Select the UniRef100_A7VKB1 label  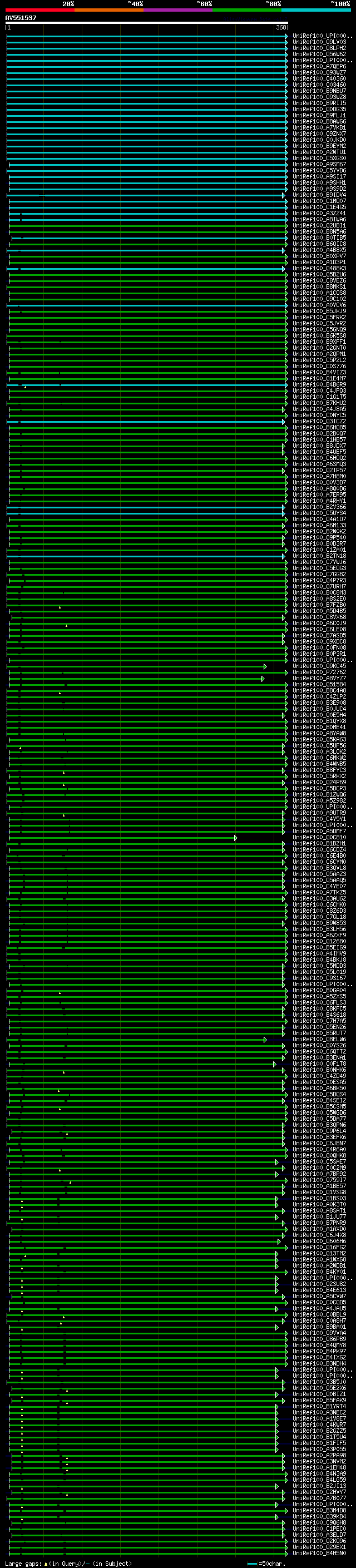pos(319,127)
